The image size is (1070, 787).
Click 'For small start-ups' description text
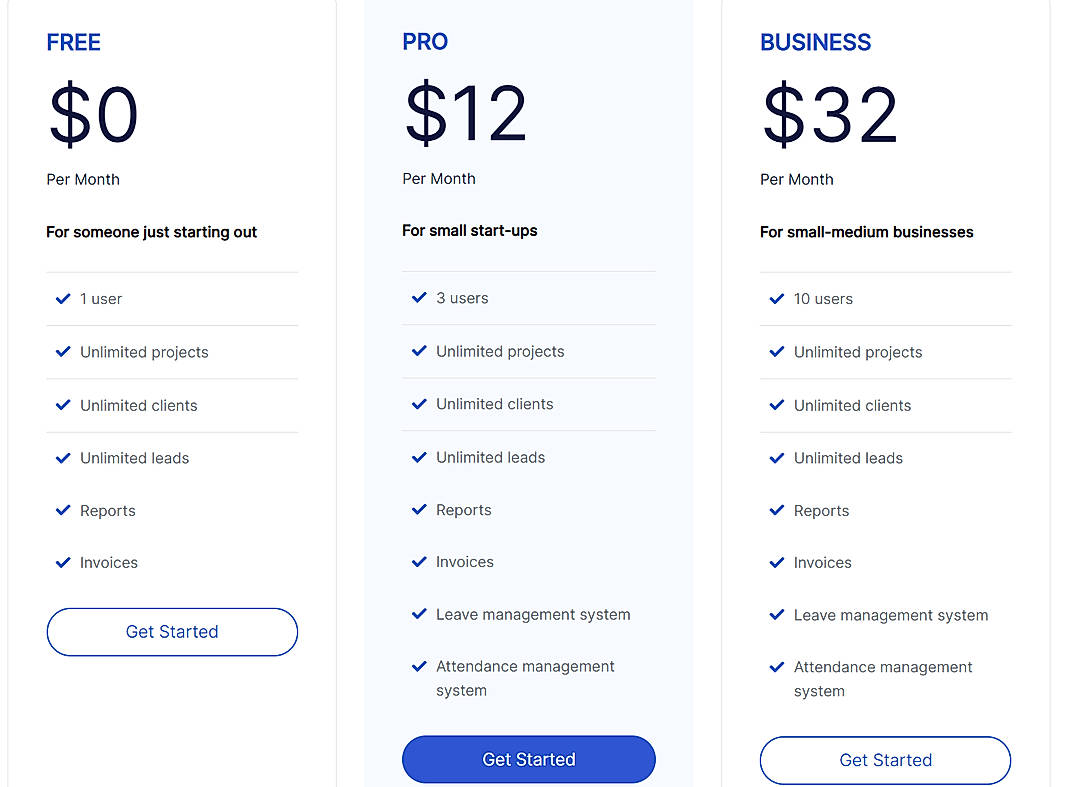pyautogui.click(x=470, y=230)
